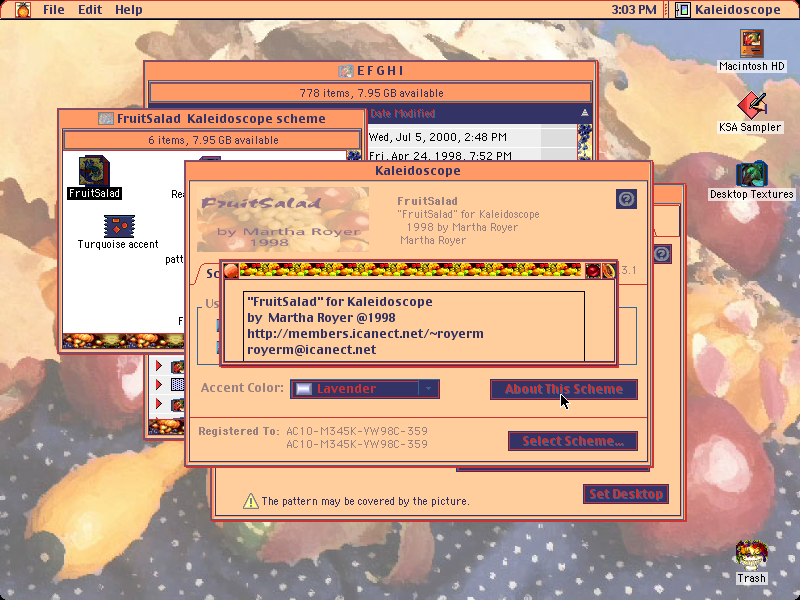Screen dimensions: 800x600
Task: Click the fruit-patterned horizontal scrollbar in FruitSalad window
Action: click(123, 340)
